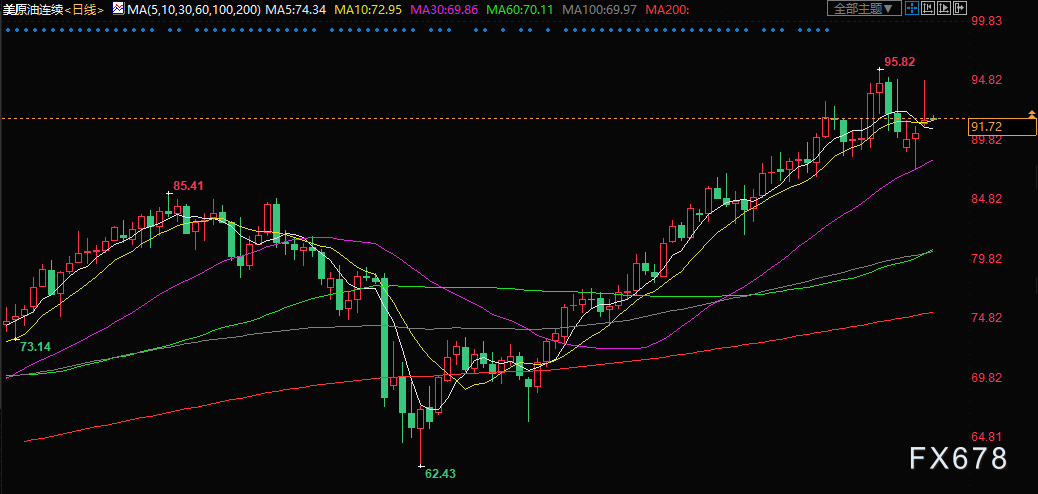
Task: Click the 74.82 price axis label
Action: (x=986, y=318)
